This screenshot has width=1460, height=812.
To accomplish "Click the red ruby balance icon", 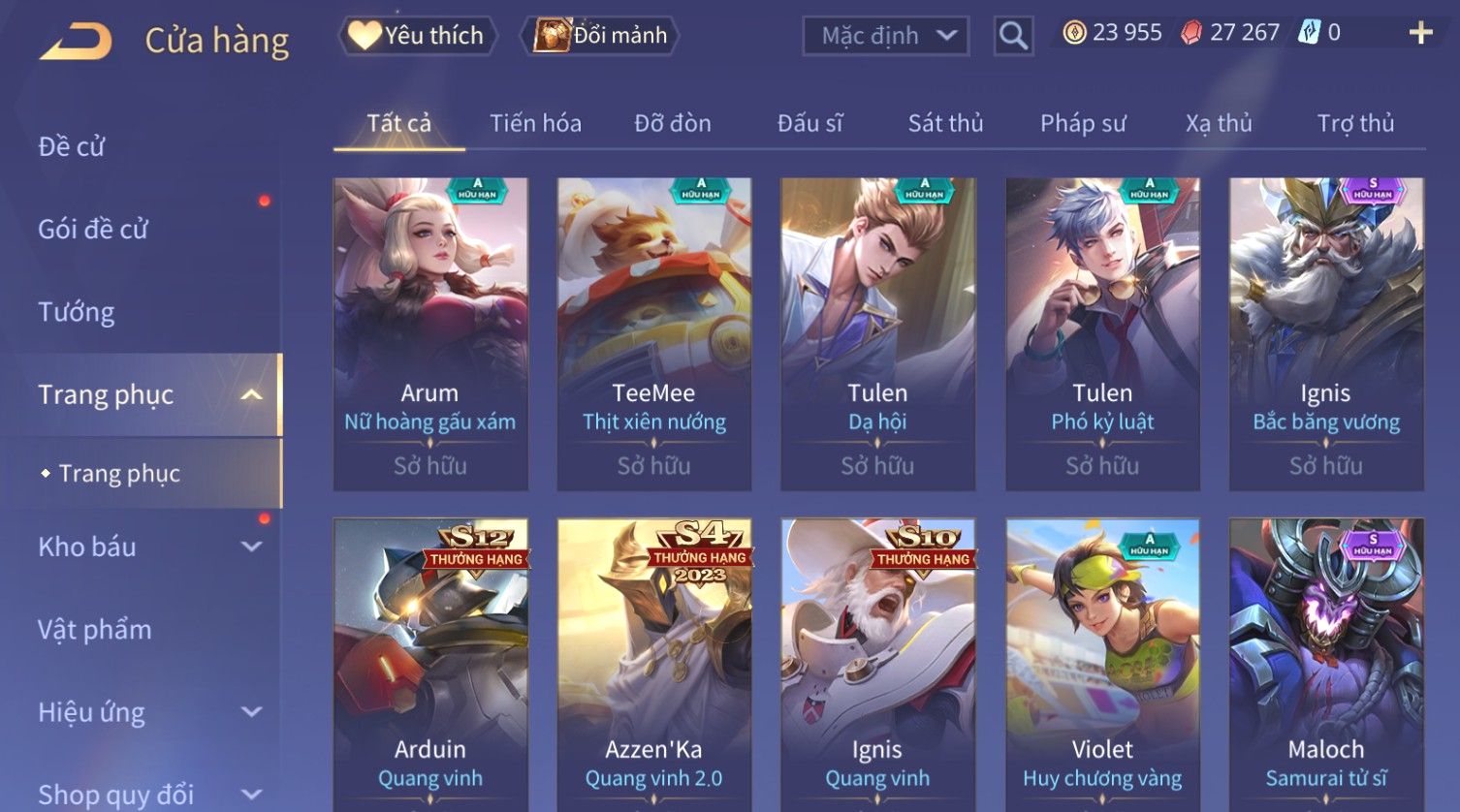I will click(x=1191, y=33).
